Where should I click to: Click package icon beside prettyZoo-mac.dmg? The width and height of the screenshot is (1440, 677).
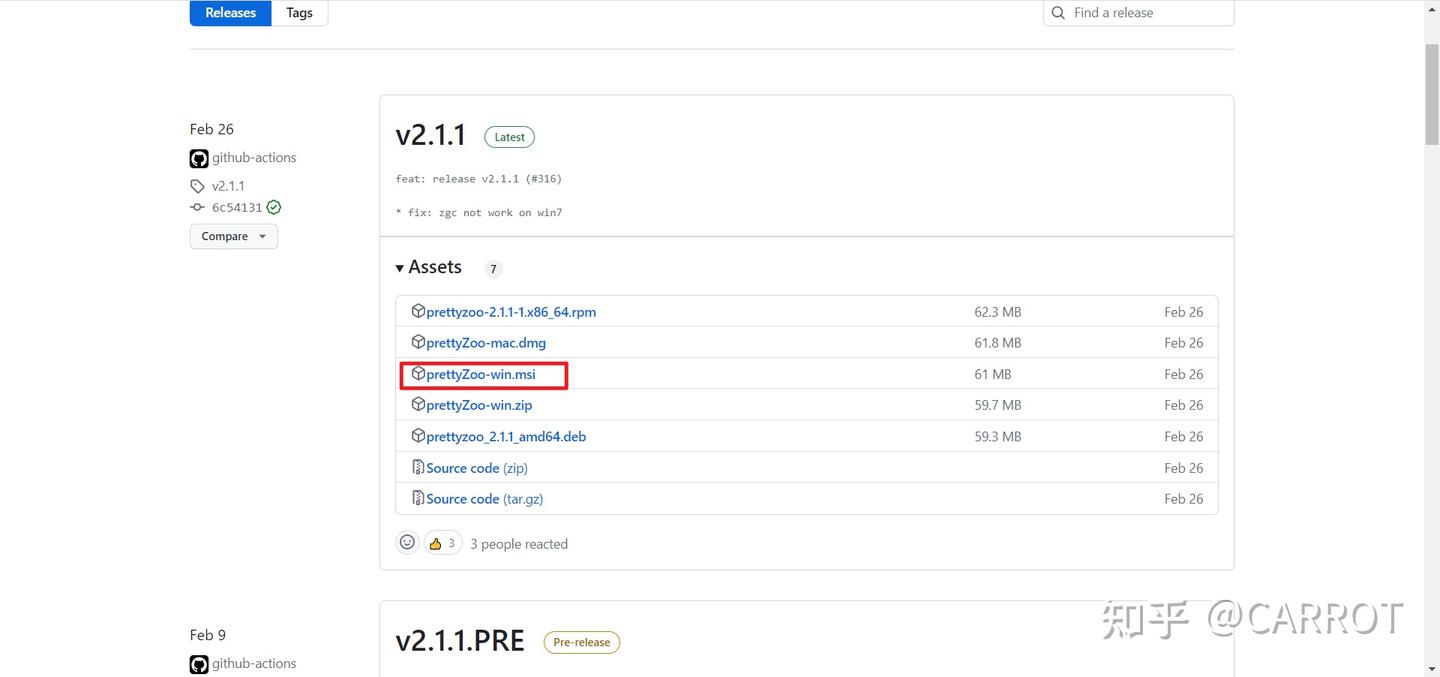418,342
